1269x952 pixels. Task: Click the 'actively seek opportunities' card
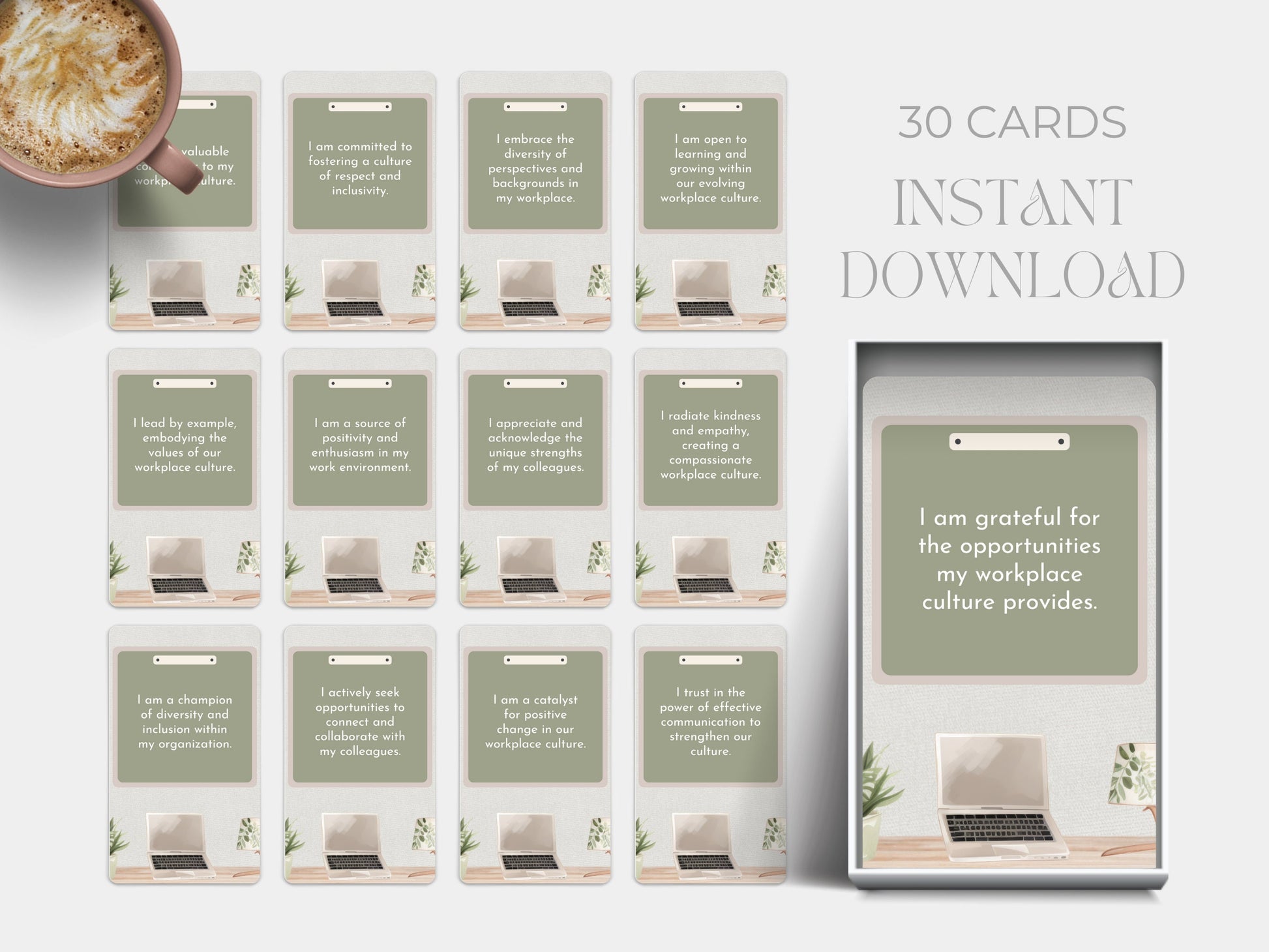pyautogui.click(x=360, y=721)
